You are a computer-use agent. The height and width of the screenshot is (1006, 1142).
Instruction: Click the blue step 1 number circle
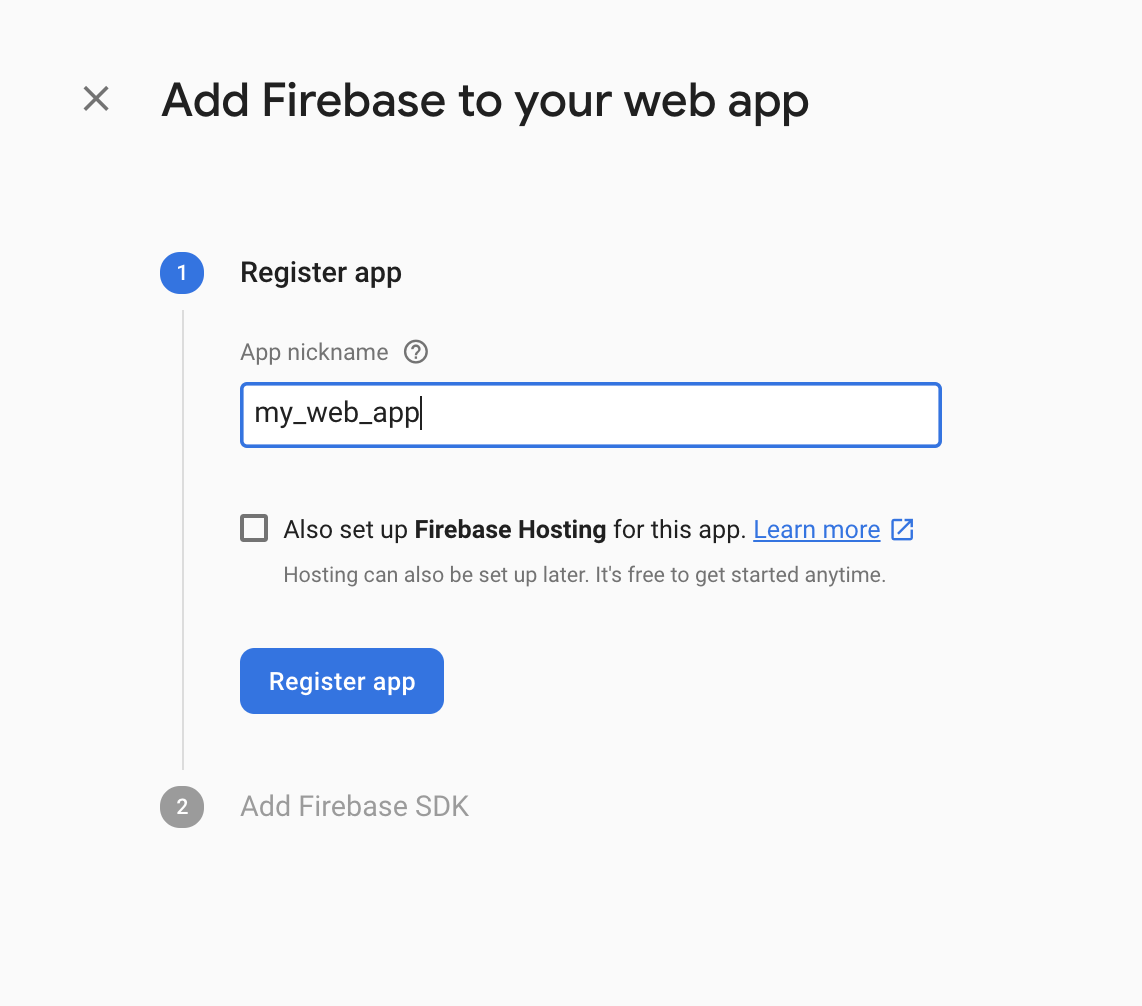[182, 273]
